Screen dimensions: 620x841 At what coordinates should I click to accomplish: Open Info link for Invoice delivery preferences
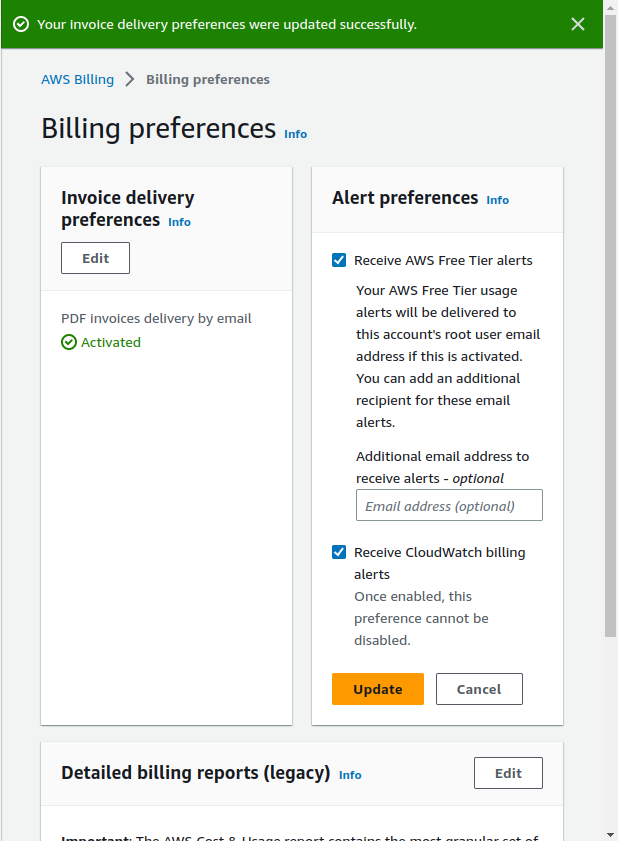click(x=179, y=222)
